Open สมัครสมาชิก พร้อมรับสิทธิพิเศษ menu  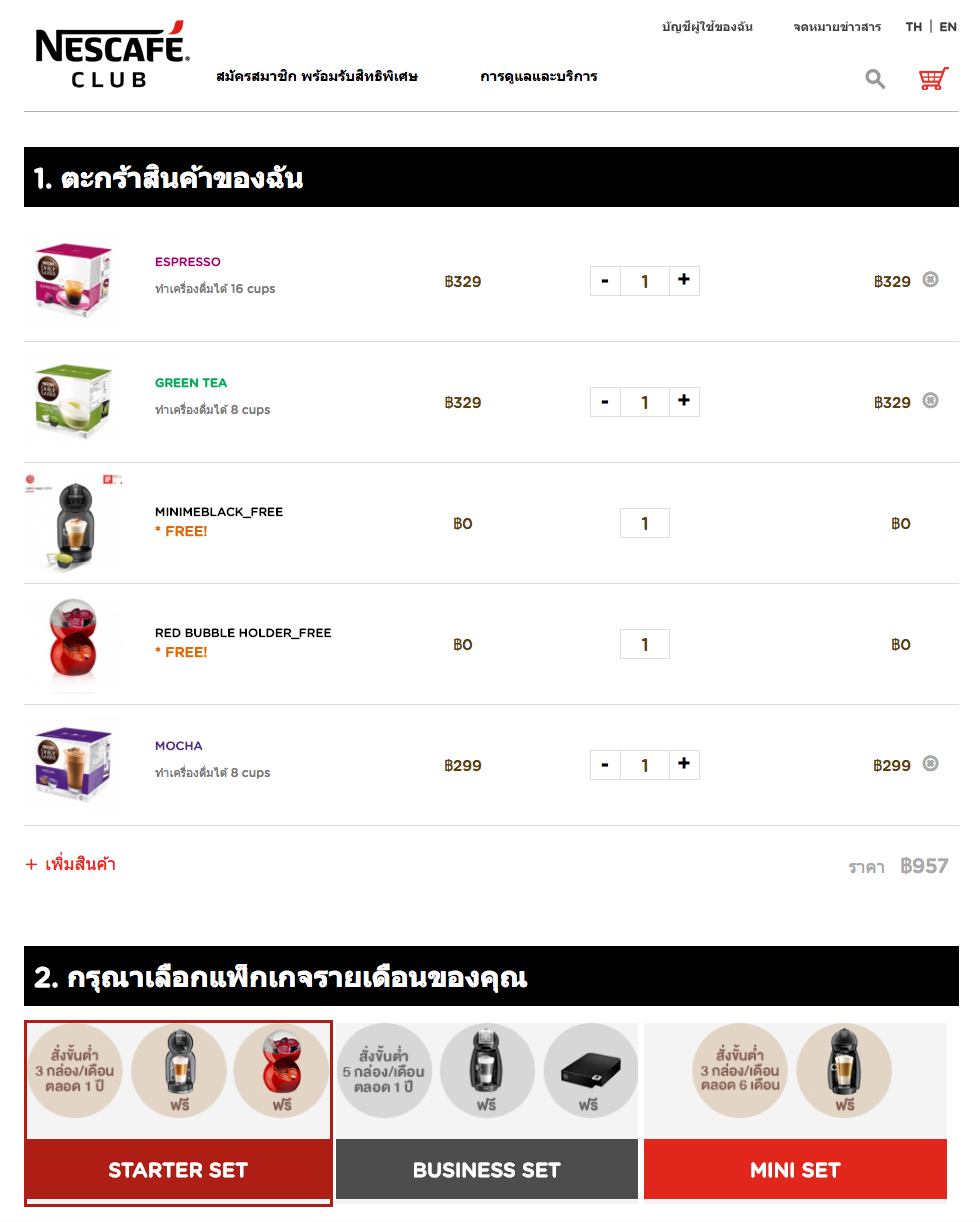(x=317, y=76)
